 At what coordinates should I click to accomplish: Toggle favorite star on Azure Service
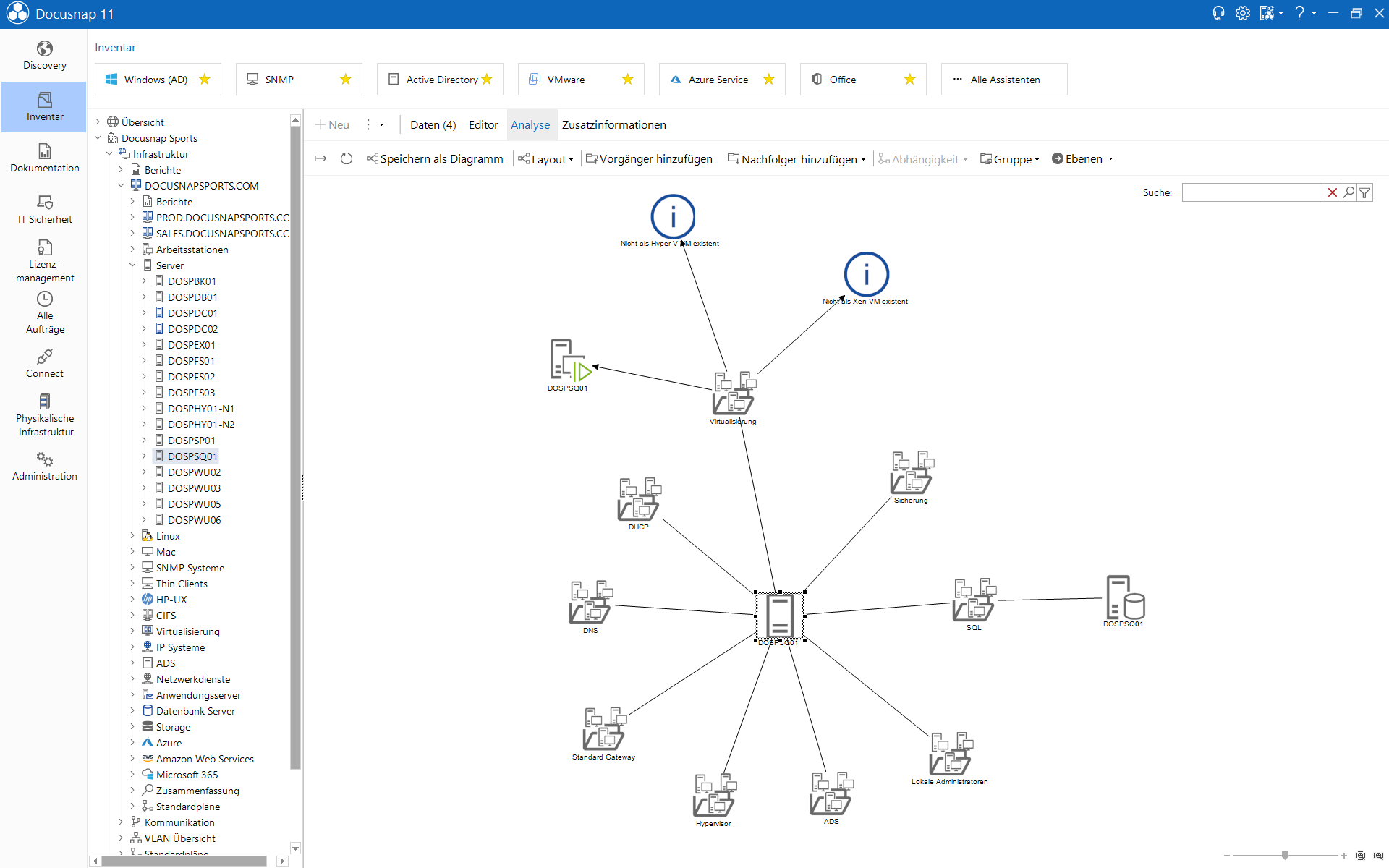click(769, 80)
